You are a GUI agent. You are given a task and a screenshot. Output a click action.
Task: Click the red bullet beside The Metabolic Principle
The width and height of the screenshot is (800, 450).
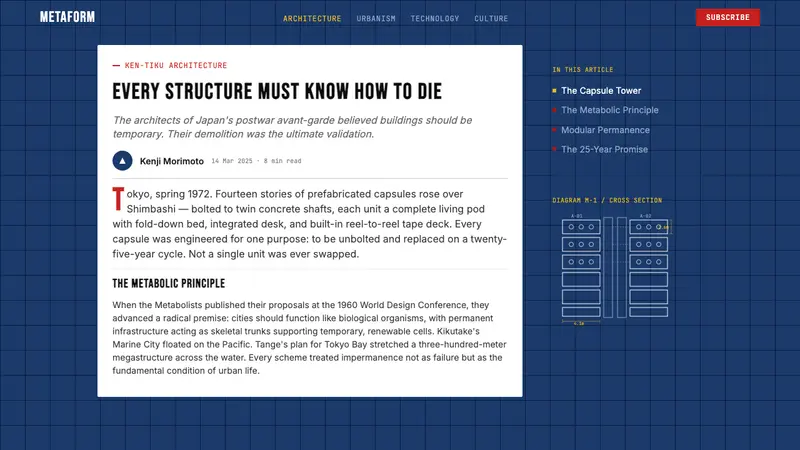coord(554,110)
